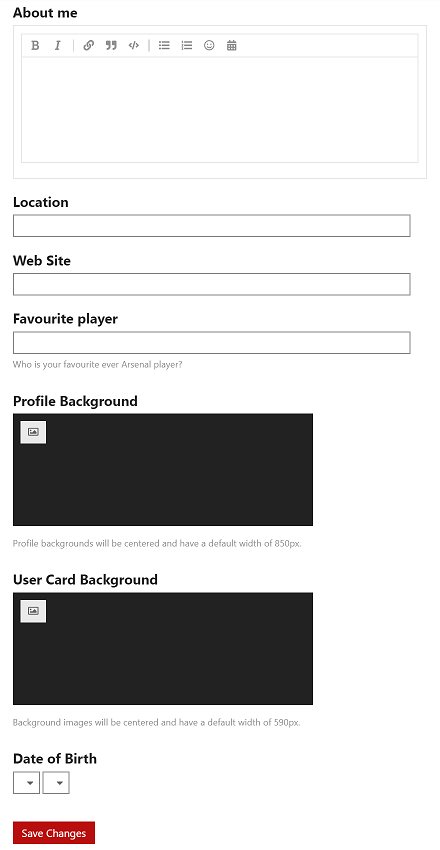Open the second Date of Birth dropdown
440x850 pixels.
(56, 783)
